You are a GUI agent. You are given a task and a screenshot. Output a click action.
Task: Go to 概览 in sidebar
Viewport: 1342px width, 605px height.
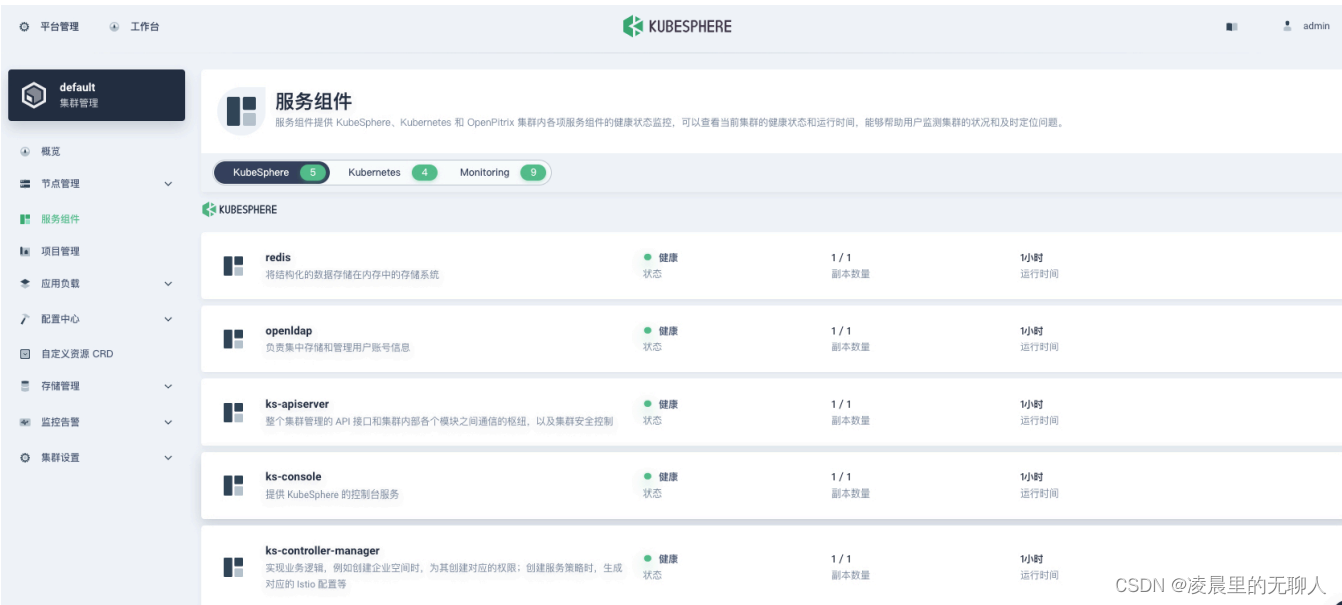click(51, 152)
